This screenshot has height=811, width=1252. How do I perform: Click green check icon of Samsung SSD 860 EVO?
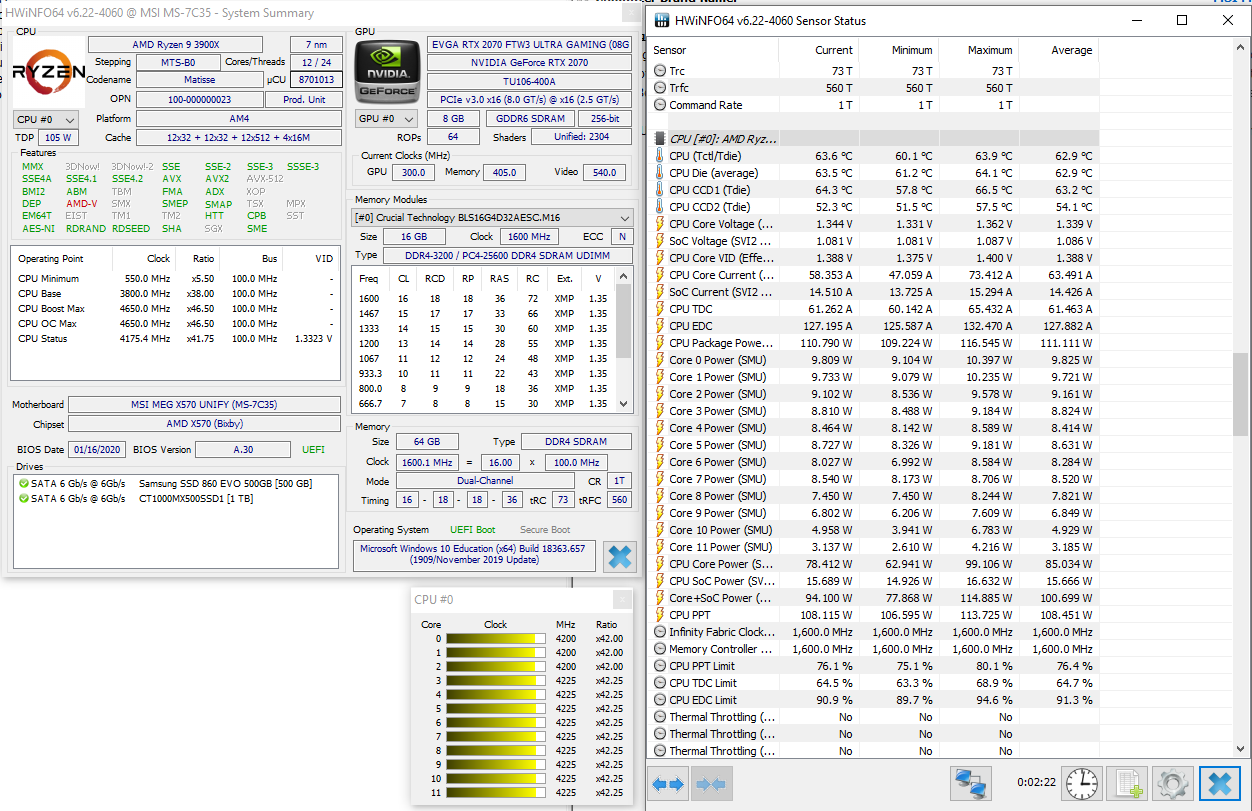[24, 484]
